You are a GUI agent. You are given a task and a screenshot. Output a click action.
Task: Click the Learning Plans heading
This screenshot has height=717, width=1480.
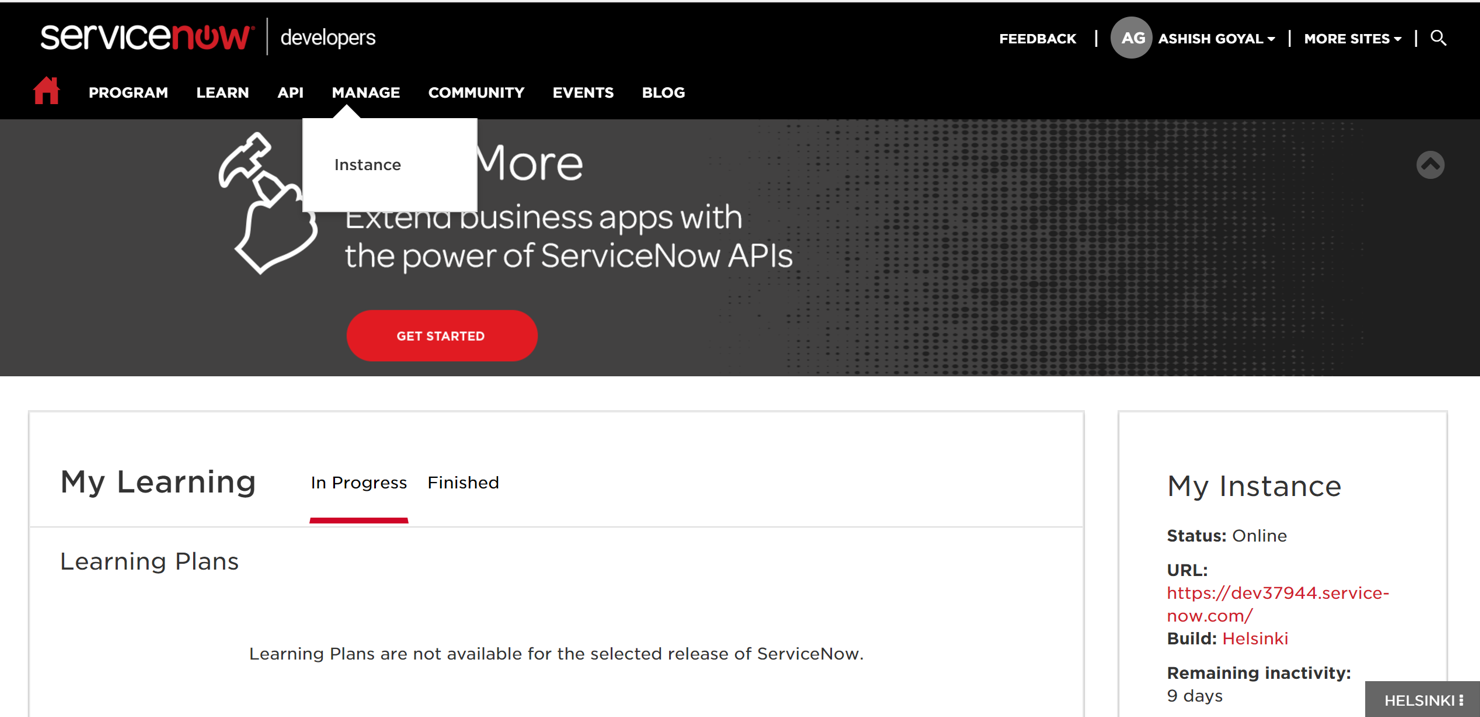click(149, 562)
